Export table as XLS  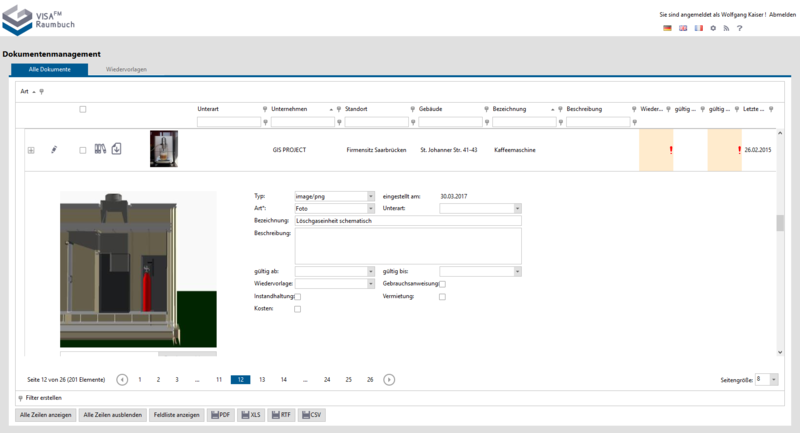click(251, 415)
